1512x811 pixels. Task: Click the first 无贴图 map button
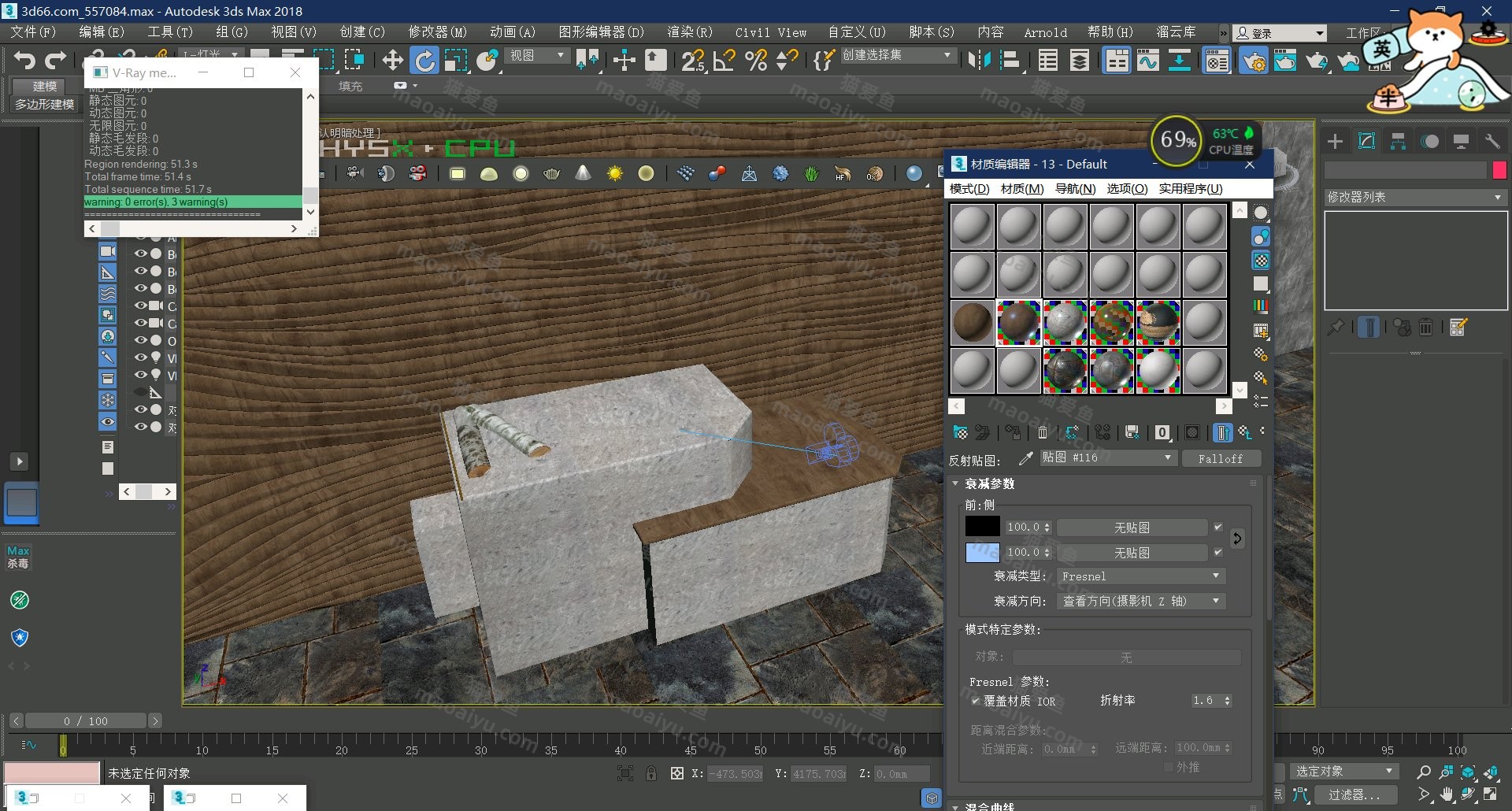click(x=1132, y=528)
